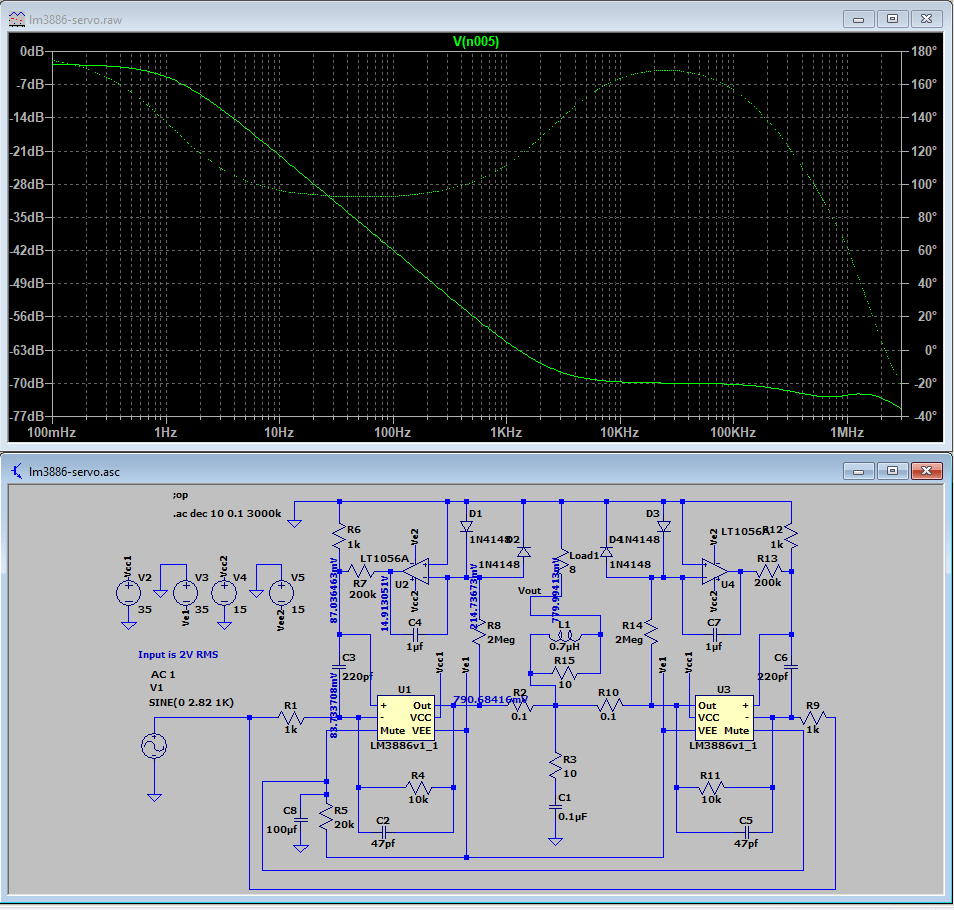Click the 790.68416mV voltage annotation
Image resolution: width=954 pixels, height=910 pixels.
pos(490,700)
